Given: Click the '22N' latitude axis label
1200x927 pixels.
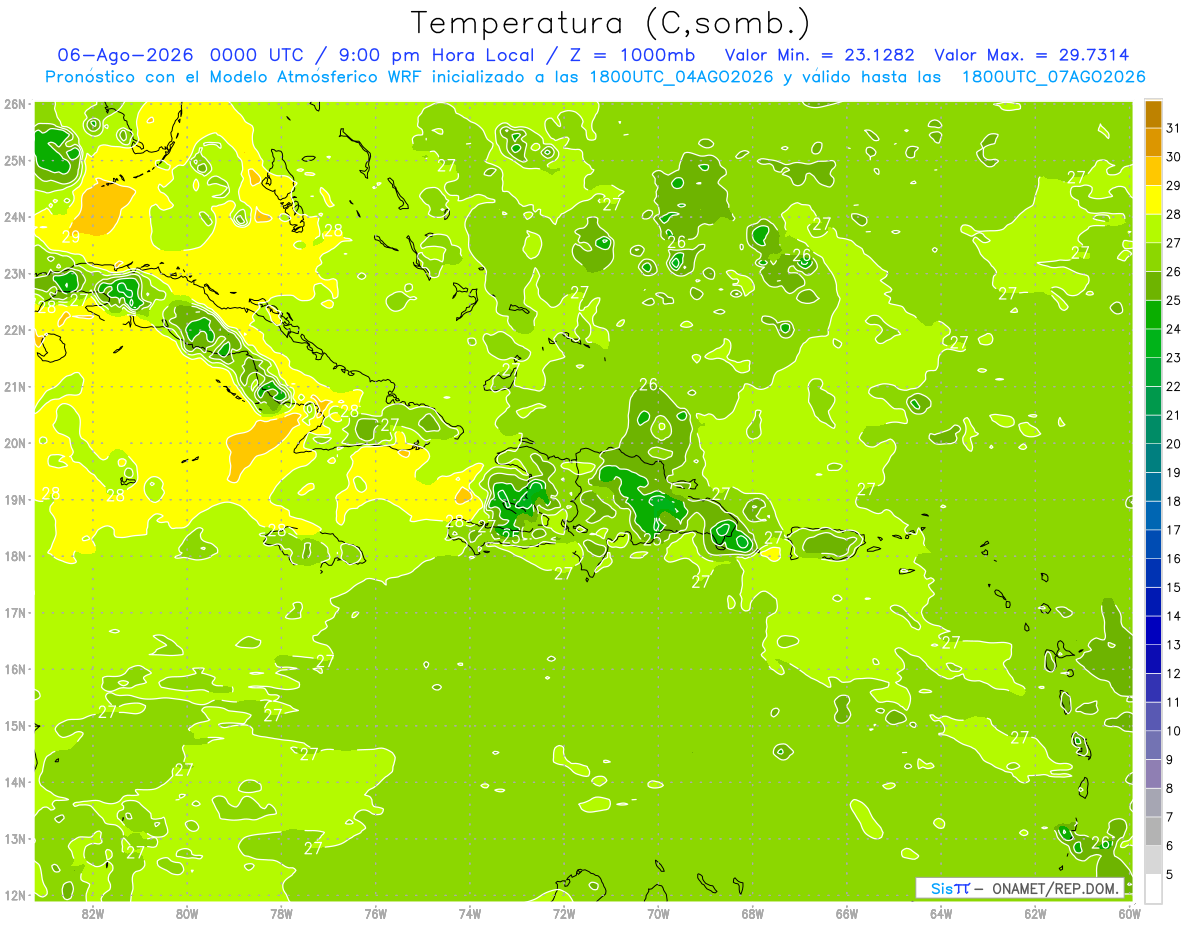Looking at the screenshot, I should [15, 330].
